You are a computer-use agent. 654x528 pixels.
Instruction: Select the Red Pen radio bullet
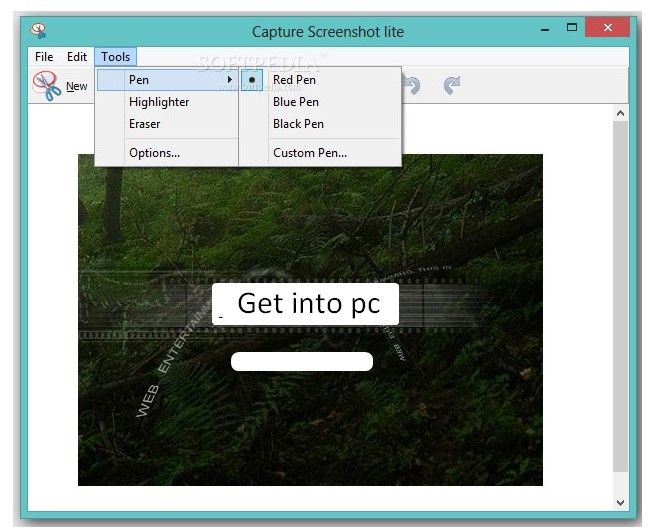(252, 80)
